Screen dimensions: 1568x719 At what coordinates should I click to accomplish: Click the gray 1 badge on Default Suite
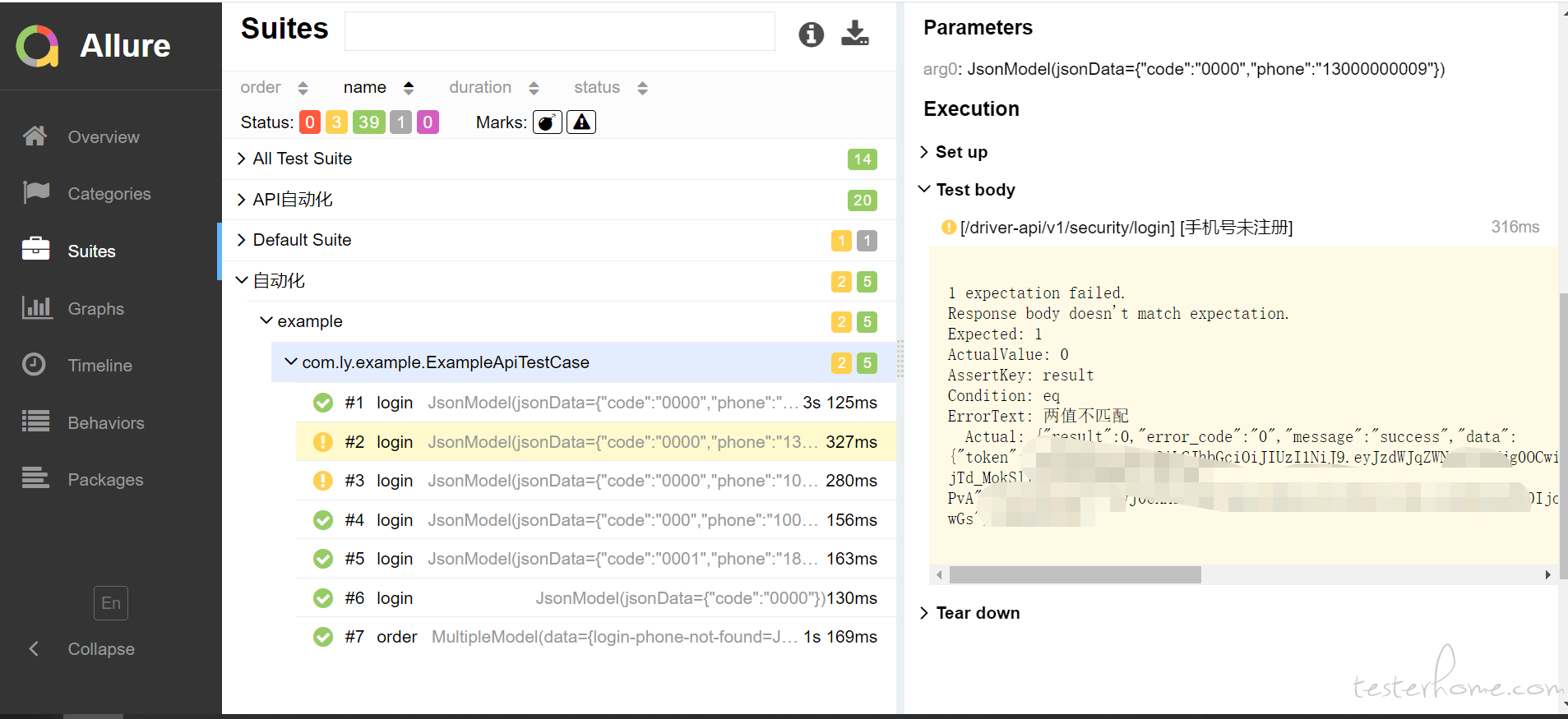[x=867, y=241]
